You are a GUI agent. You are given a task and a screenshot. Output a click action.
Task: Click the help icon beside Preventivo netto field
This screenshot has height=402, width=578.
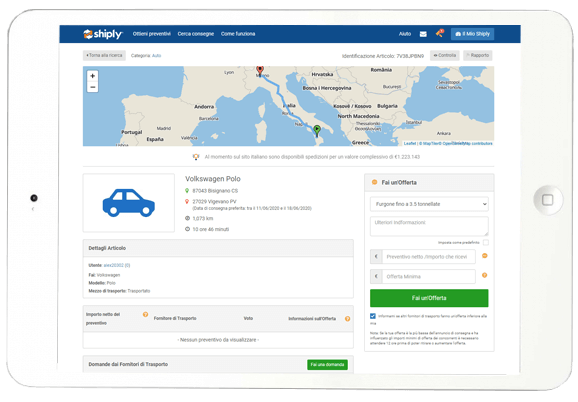click(485, 256)
